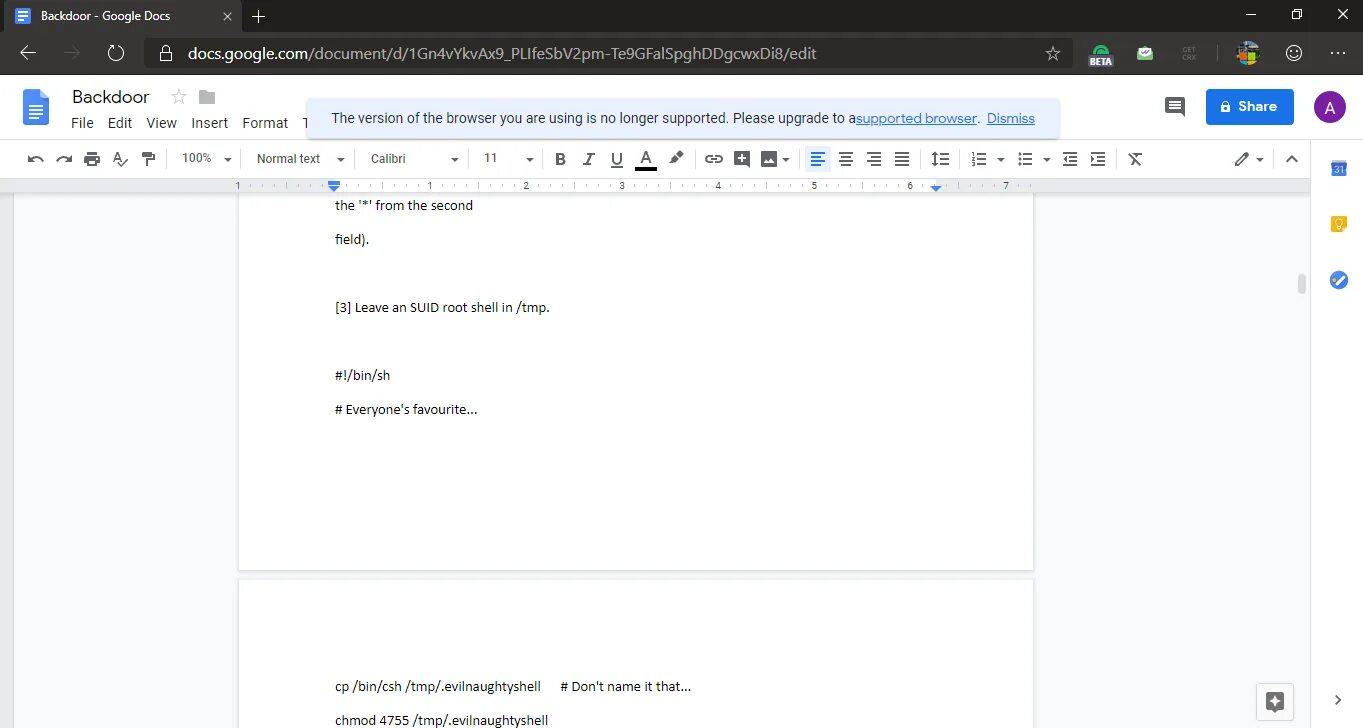Star the Backdoor document
This screenshot has height=728, width=1363.
click(179, 97)
